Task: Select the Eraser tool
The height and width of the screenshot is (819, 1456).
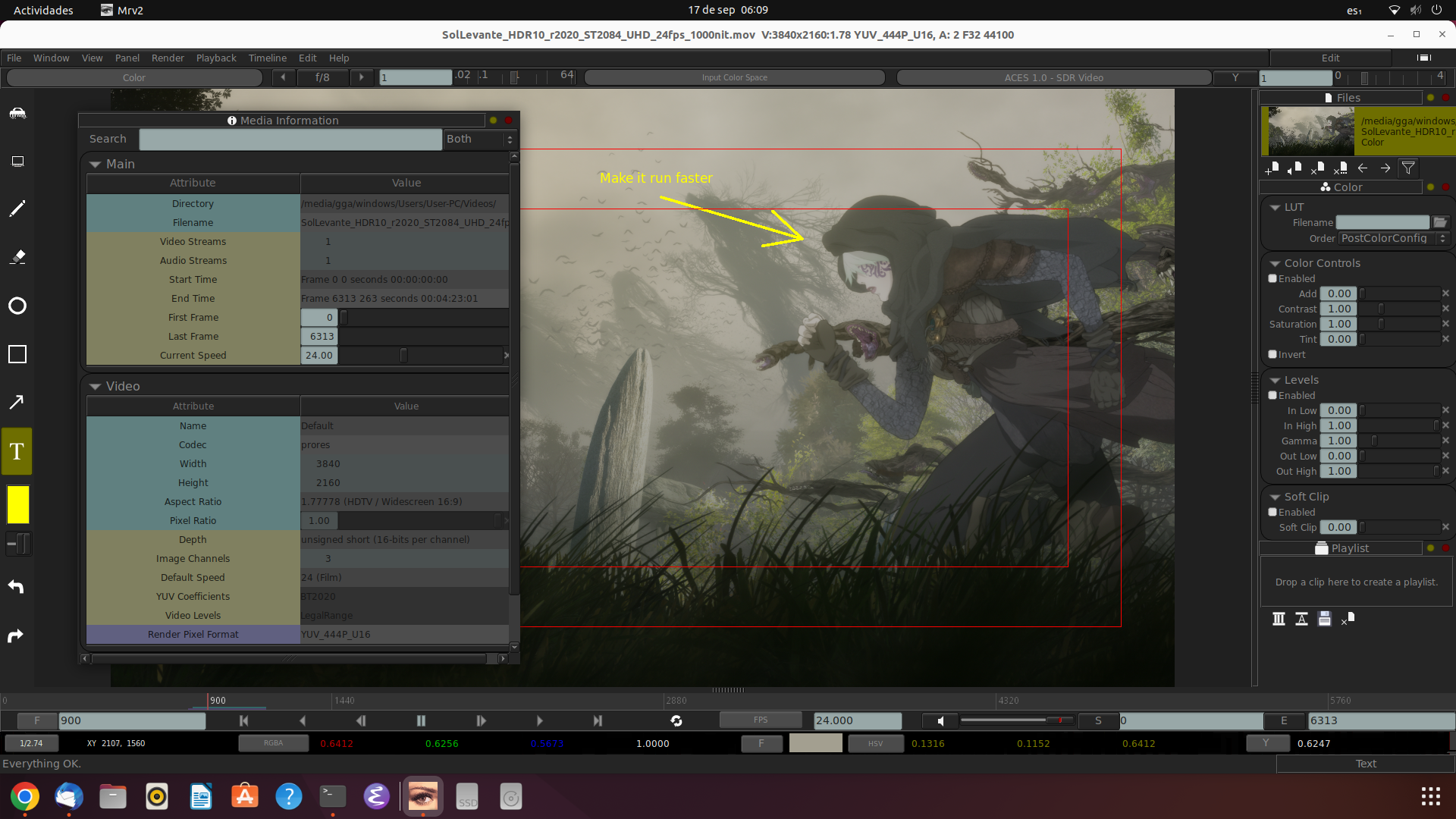Action: [x=17, y=257]
